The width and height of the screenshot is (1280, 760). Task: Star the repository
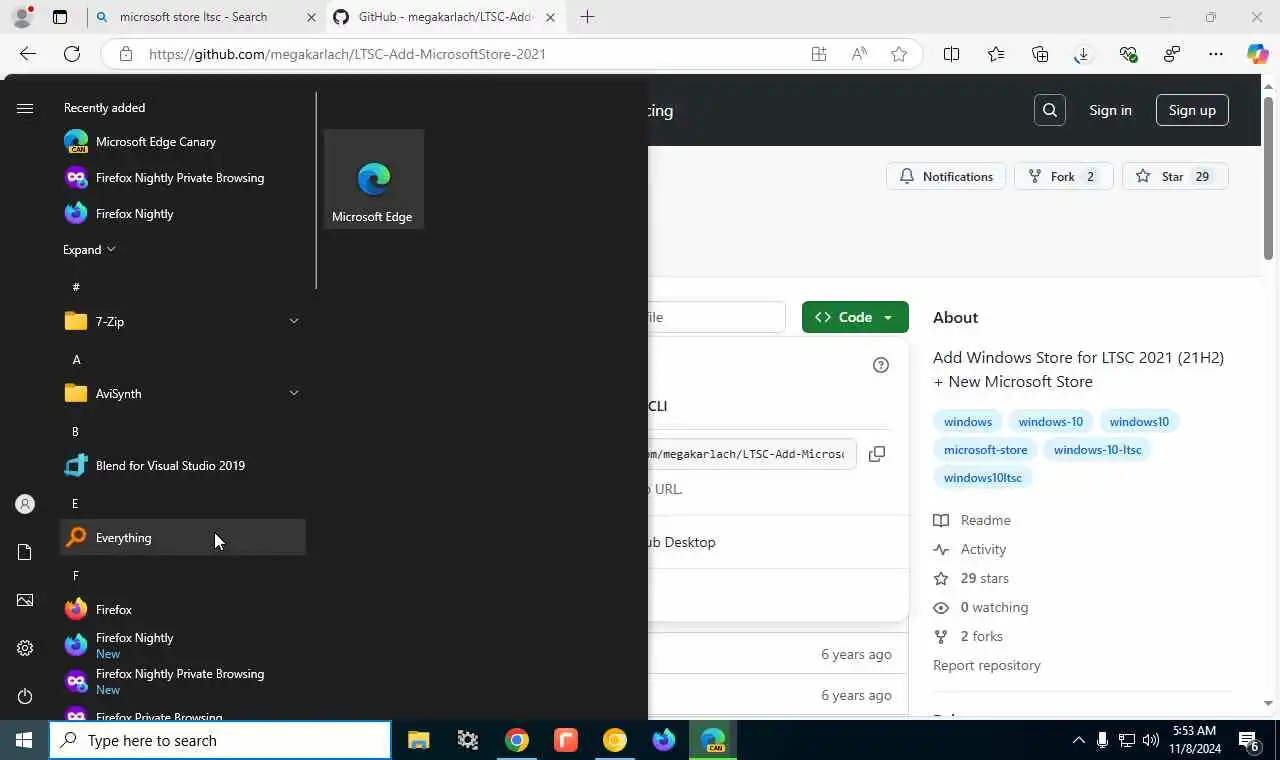click(1175, 176)
